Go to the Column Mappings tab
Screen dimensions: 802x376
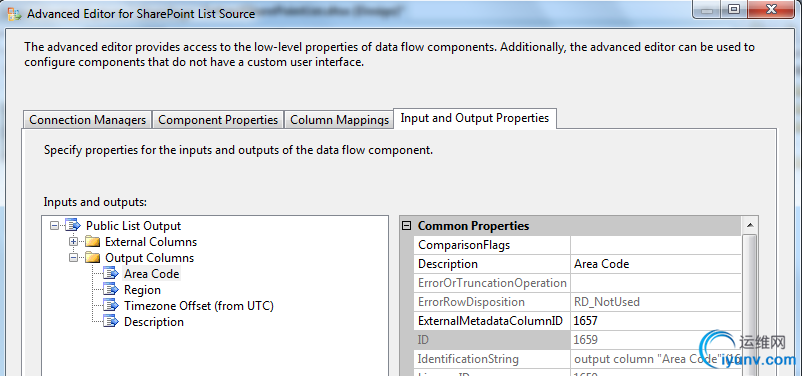click(x=339, y=120)
